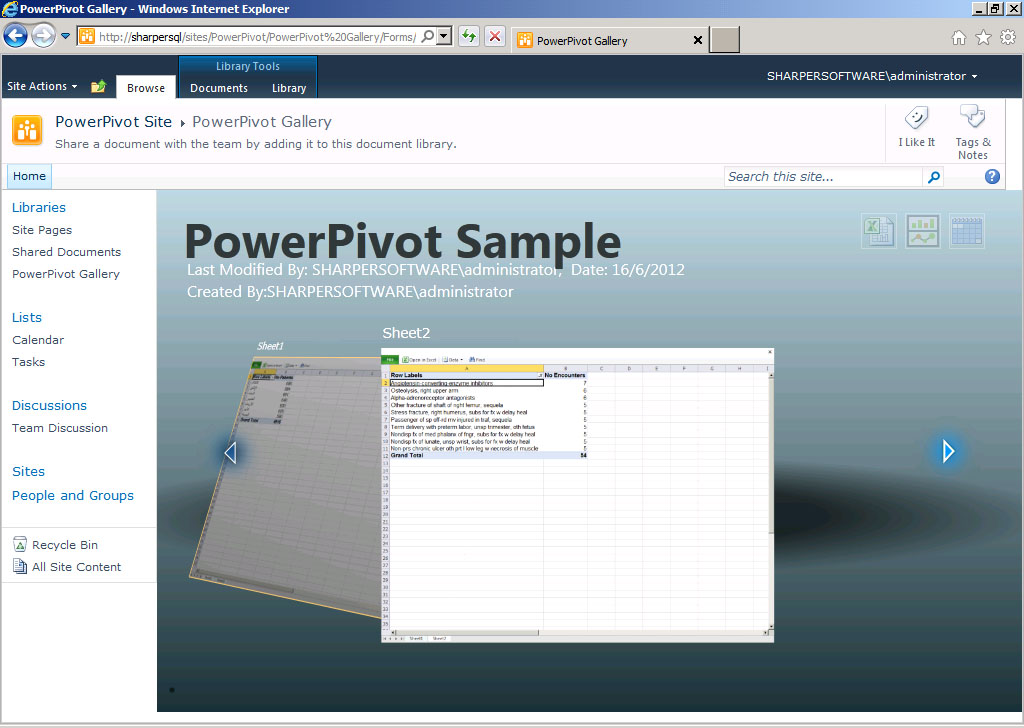Click the browser Home icon
The image size is (1024, 728).
(958, 38)
